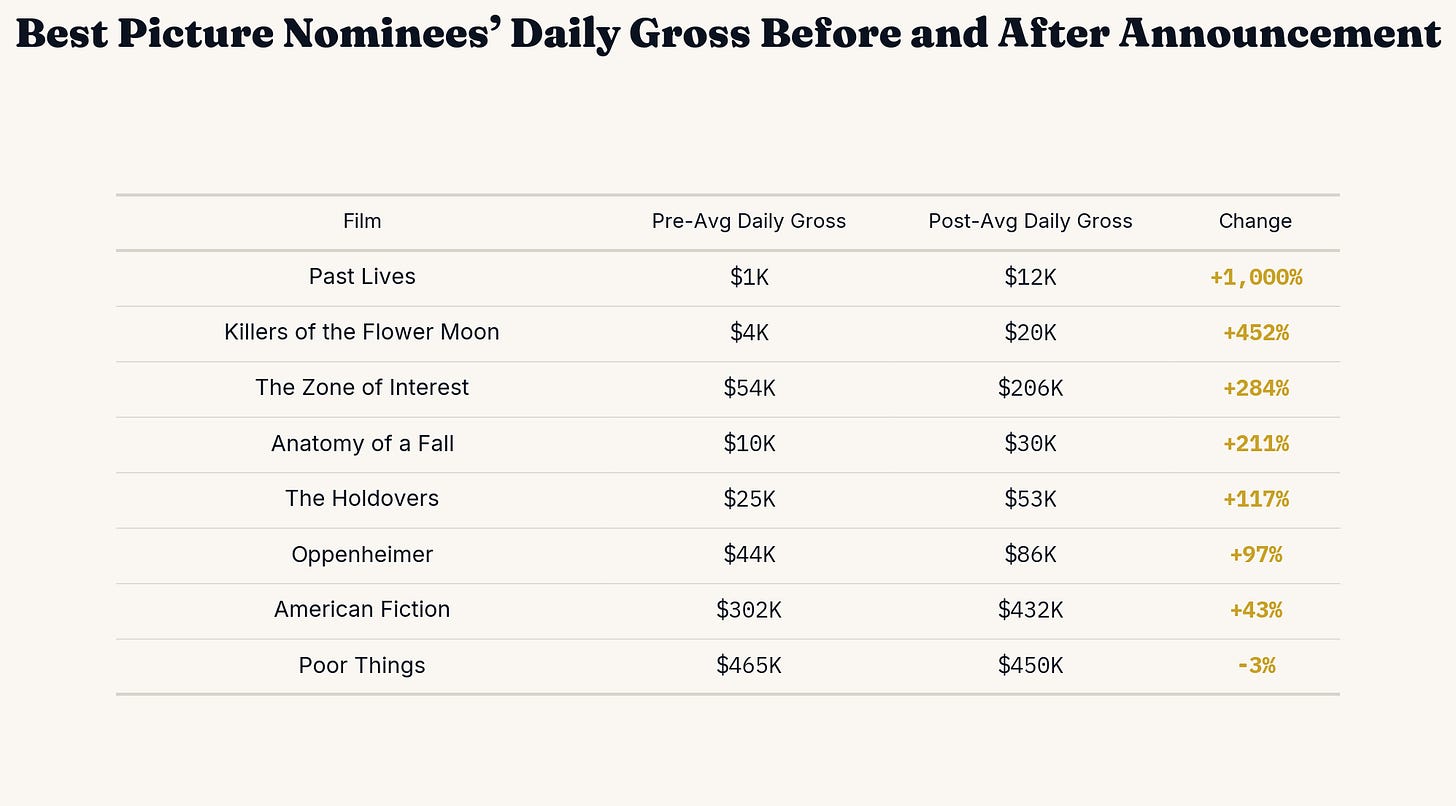Click the +452% change value
Screen dimensions: 1456x806
pos(1255,333)
